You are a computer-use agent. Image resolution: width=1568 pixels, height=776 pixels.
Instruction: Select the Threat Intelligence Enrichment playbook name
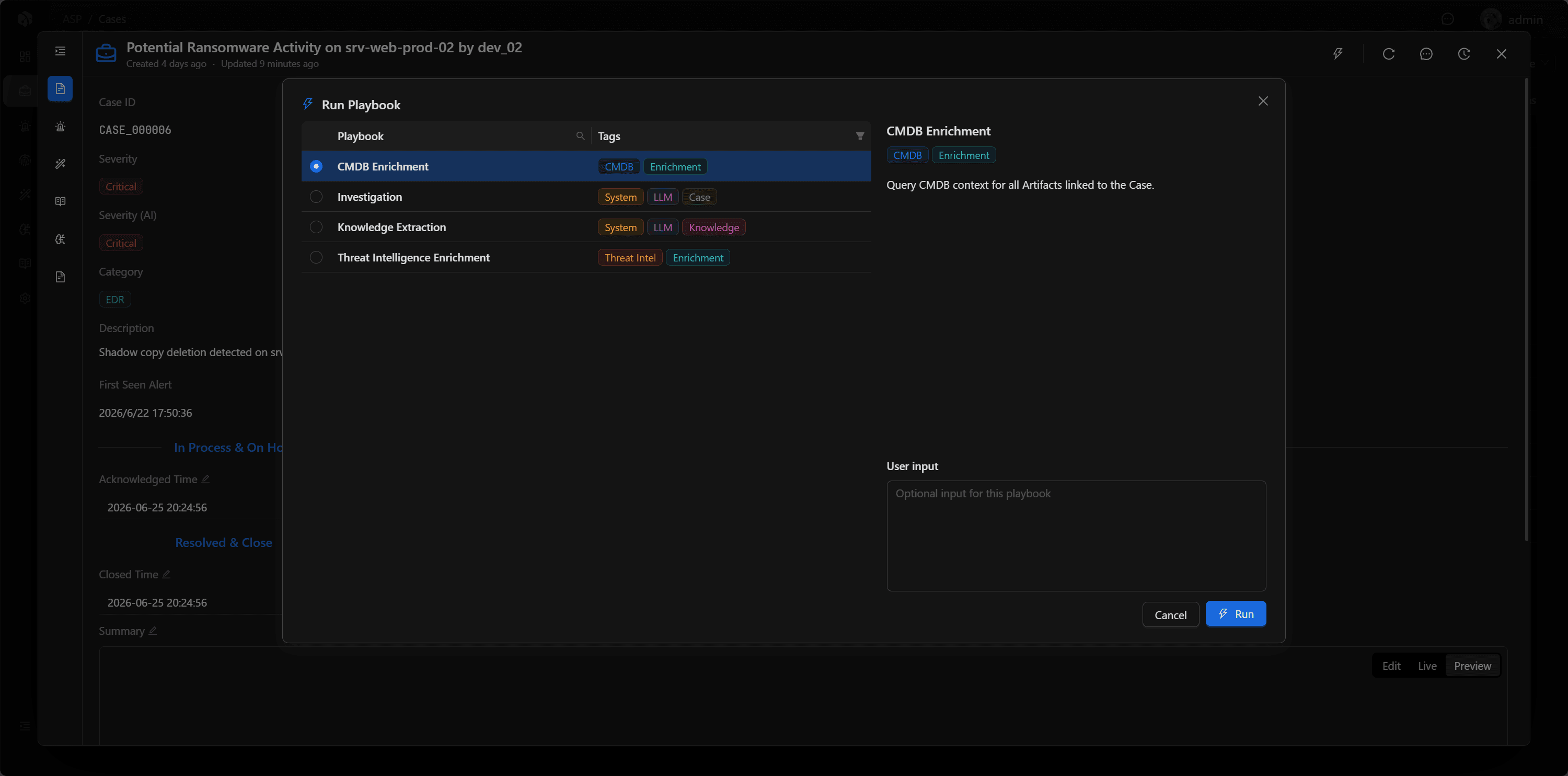tap(413, 258)
